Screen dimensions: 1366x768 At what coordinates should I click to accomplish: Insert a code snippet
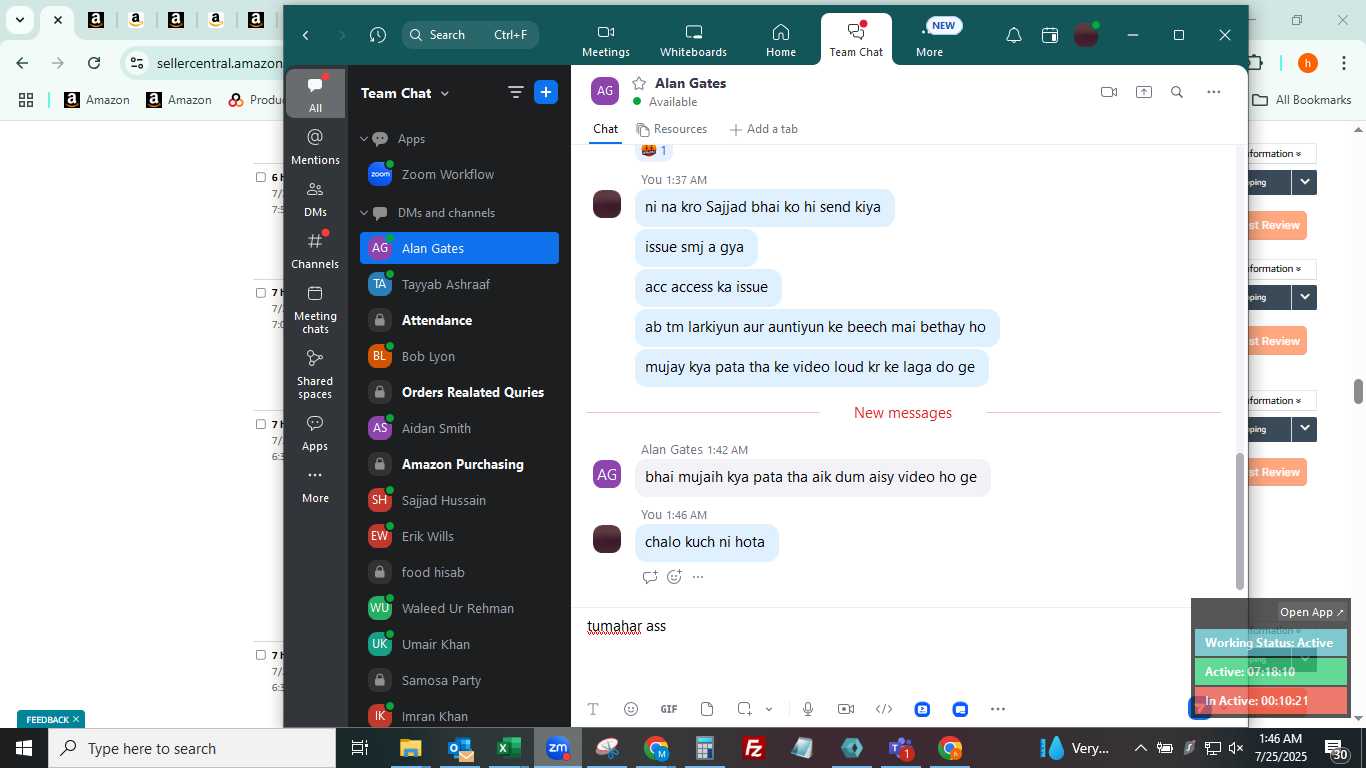click(884, 709)
